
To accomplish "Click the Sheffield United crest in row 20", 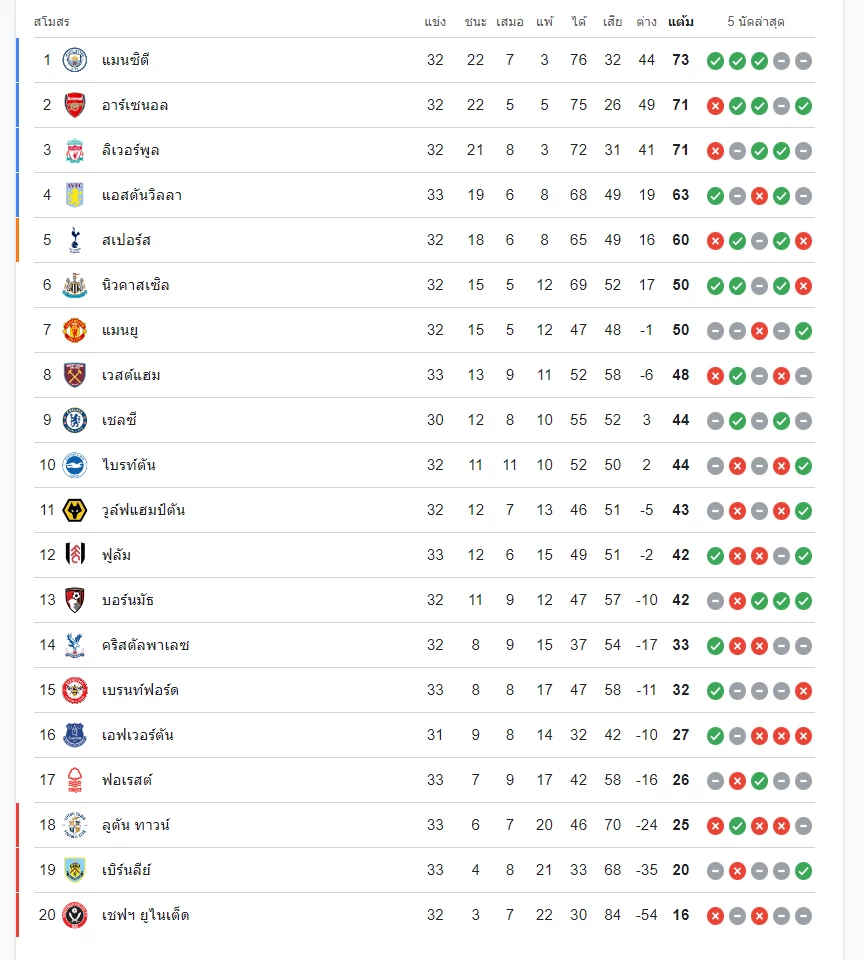I will tap(75, 915).
